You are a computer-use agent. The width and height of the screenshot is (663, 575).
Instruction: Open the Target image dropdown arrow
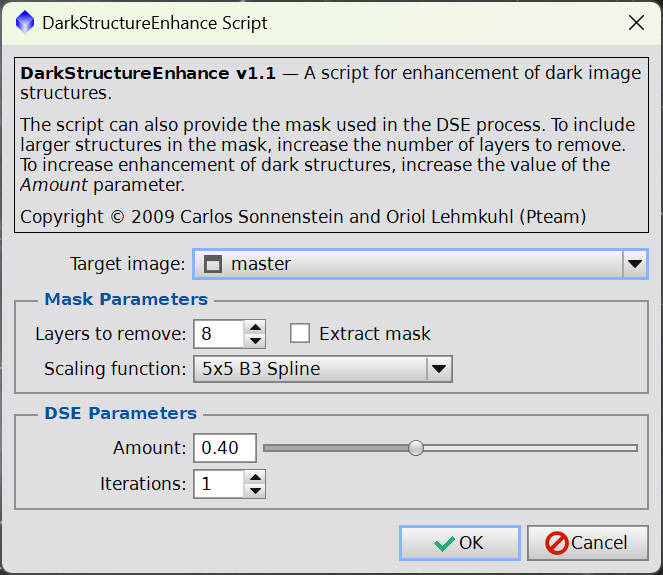point(634,265)
